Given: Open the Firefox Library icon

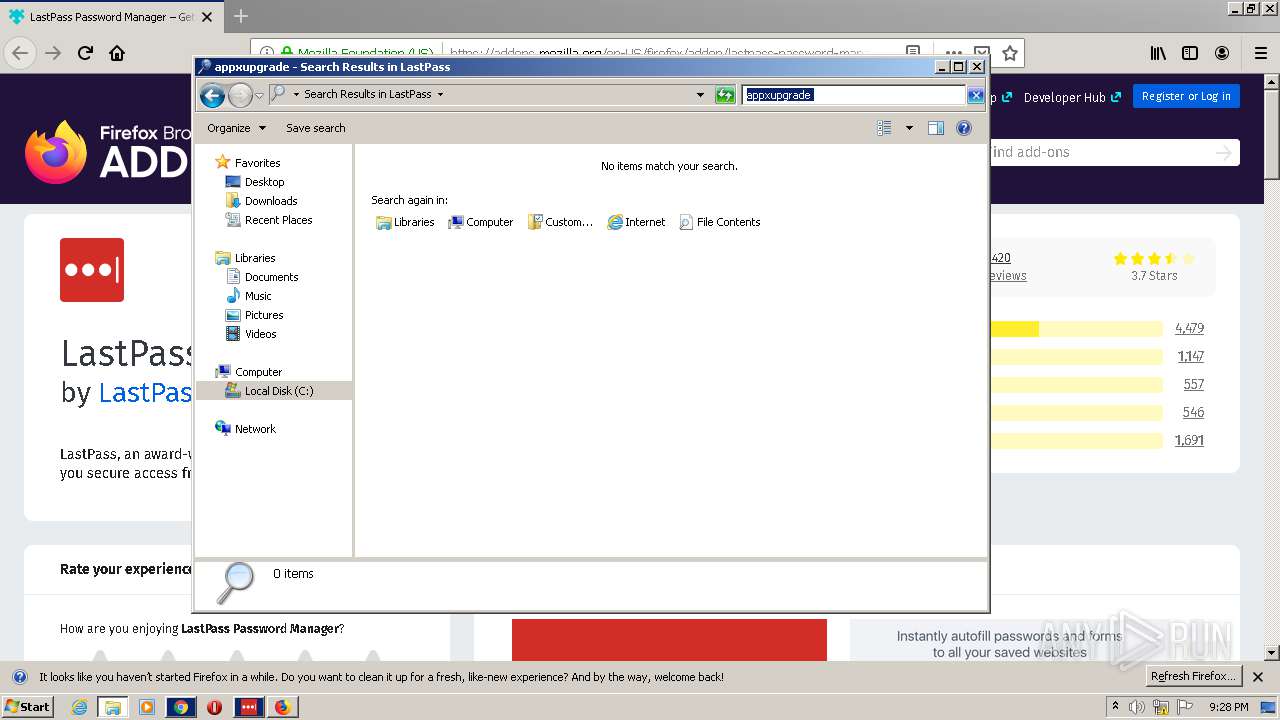Looking at the screenshot, I should click(x=1158, y=53).
